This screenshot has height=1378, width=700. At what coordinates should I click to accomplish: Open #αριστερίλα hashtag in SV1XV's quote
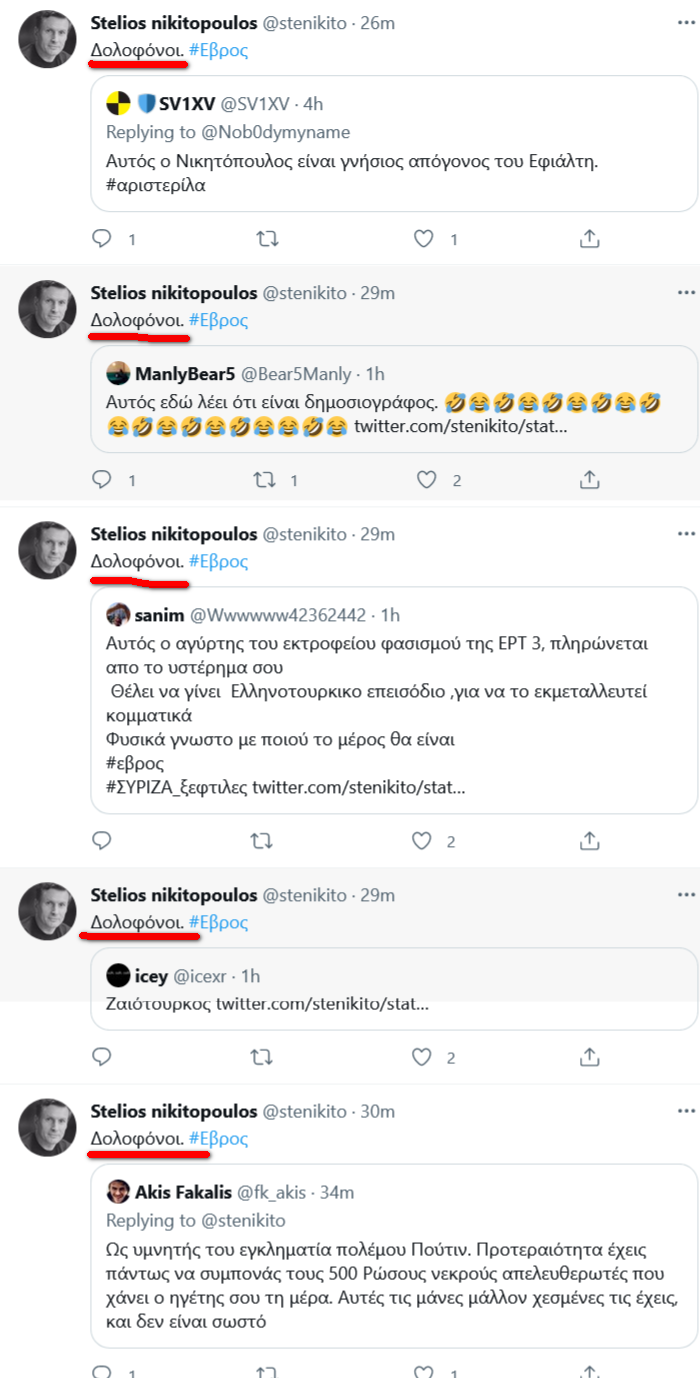click(x=155, y=185)
